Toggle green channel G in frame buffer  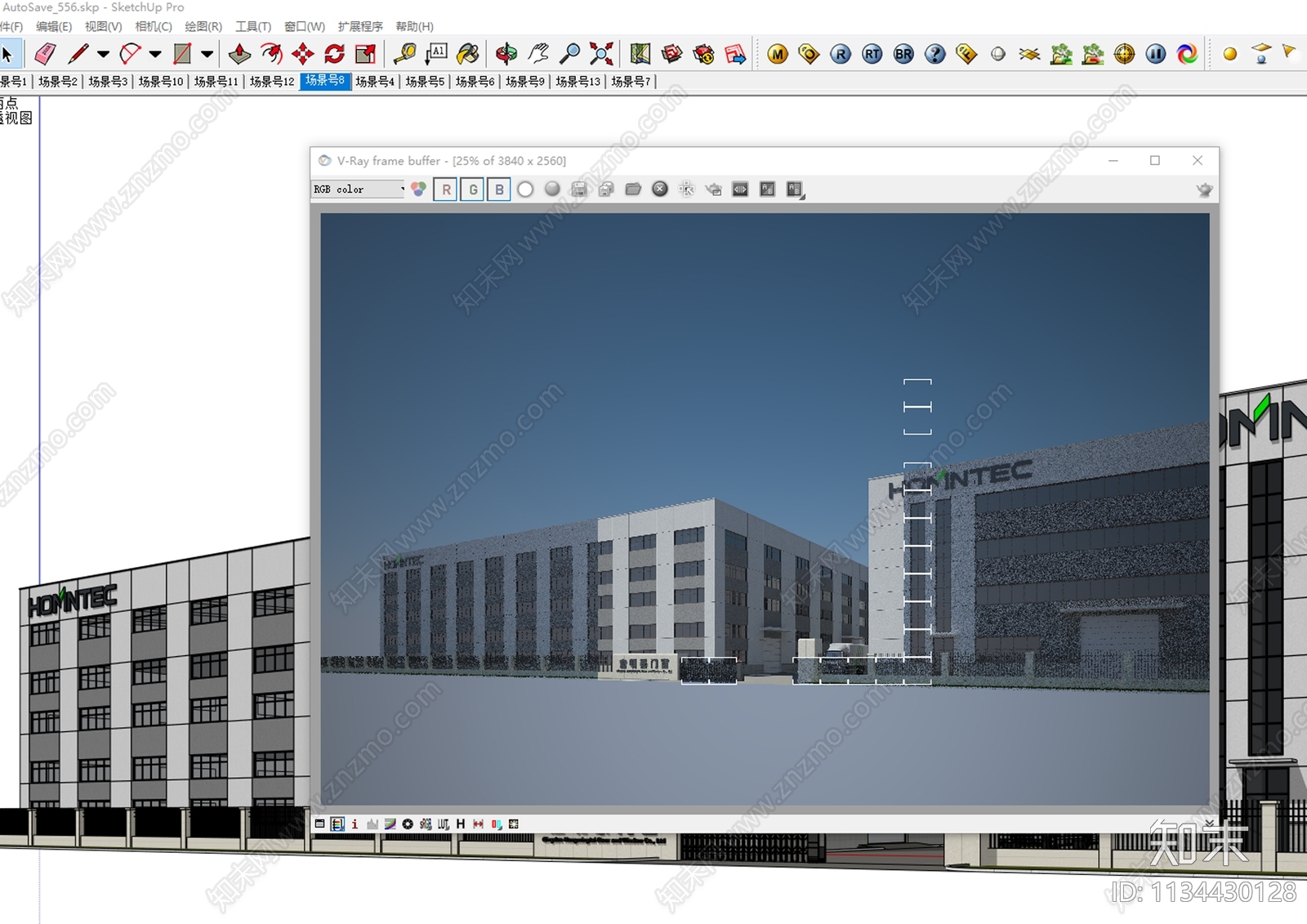tap(473, 190)
